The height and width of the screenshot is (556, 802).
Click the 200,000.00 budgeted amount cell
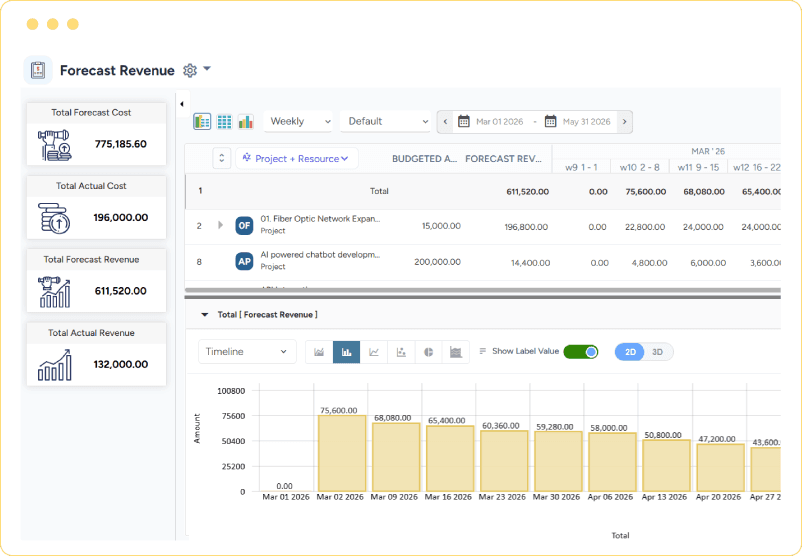tap(437, 262)
